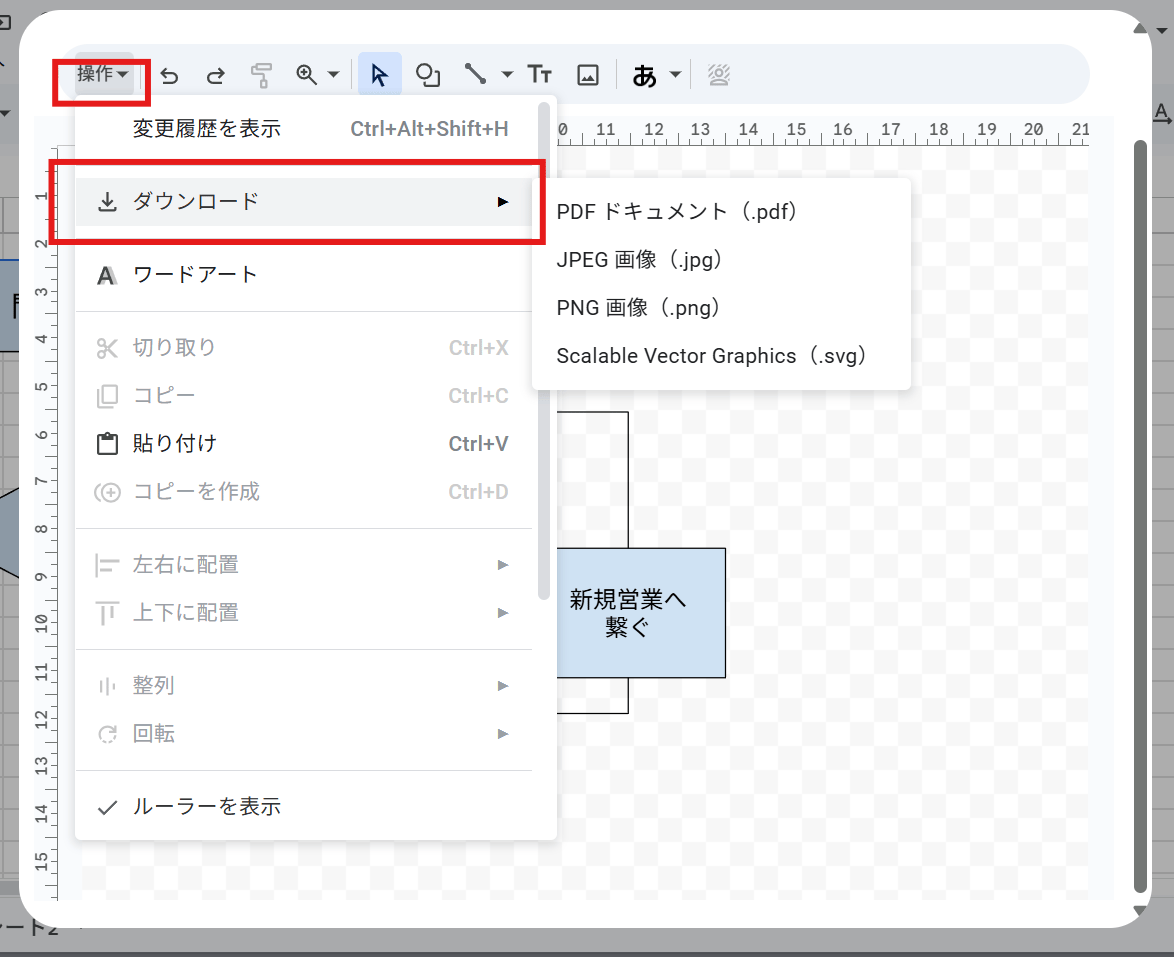Pick the shape drawing tool
The height and width of the screenshot is (957, 1174).
[x=428, y=74]
